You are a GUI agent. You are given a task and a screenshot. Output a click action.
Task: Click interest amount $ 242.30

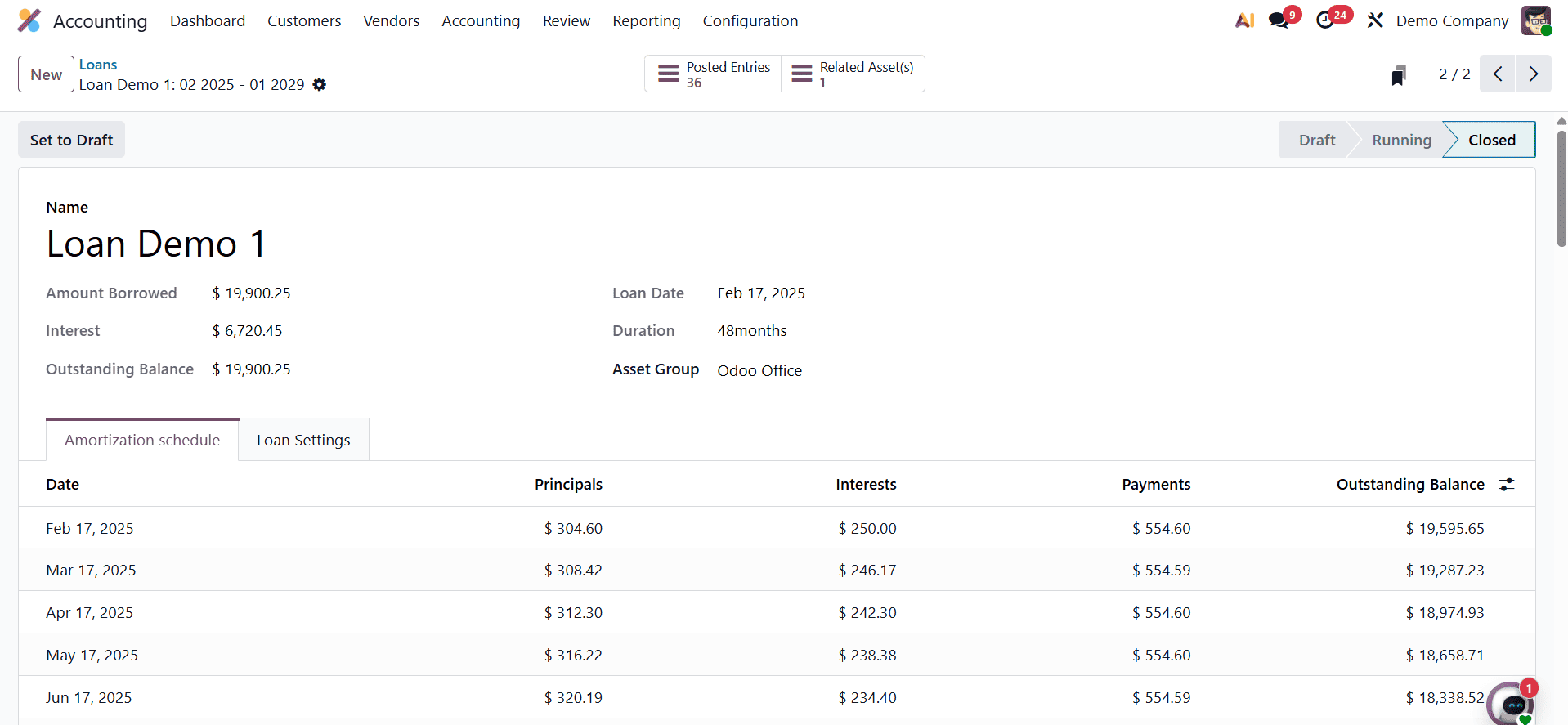click(867, 613)
